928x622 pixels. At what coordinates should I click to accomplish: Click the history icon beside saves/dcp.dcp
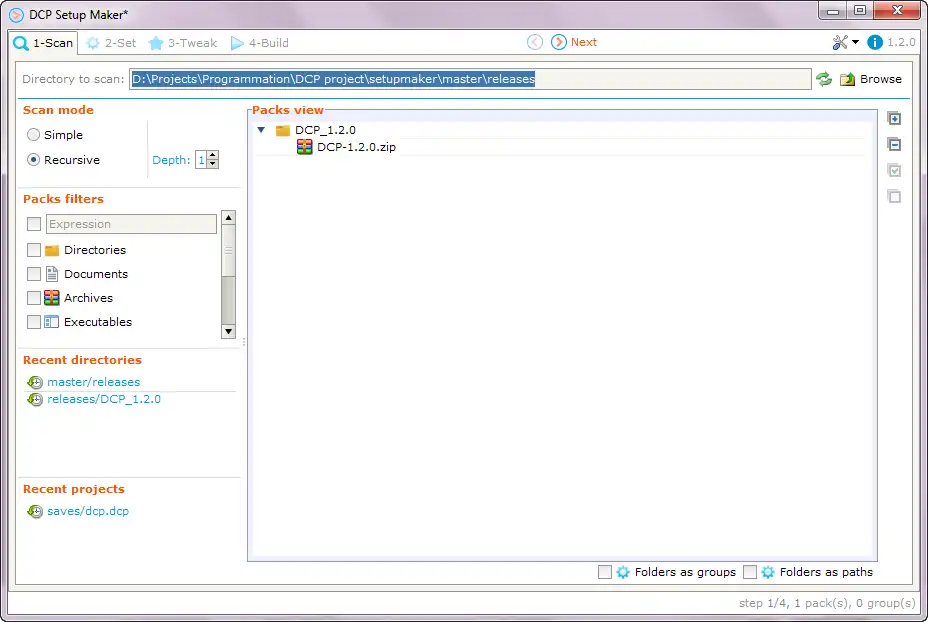[x=35, y=511]
